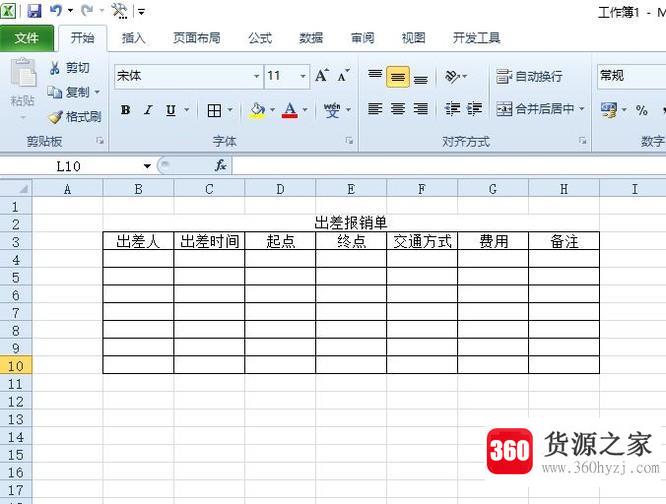
Task: Apply red font color A icon
Action: [x=290, y=110]
